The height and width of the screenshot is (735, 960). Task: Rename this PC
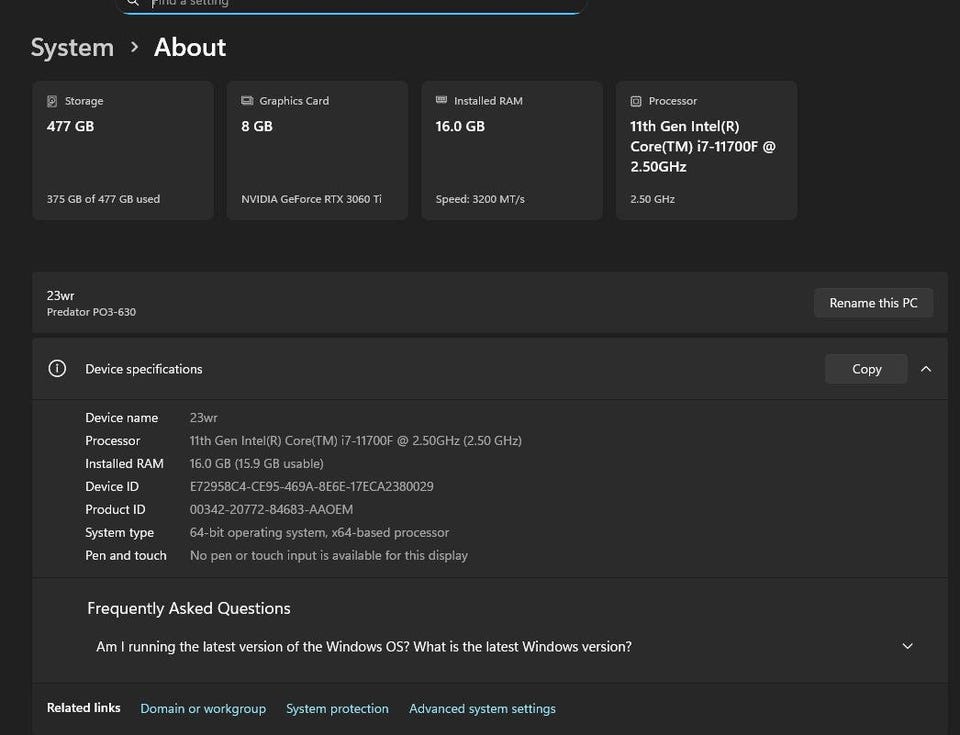pyautogui.click(x=873, y=303)
